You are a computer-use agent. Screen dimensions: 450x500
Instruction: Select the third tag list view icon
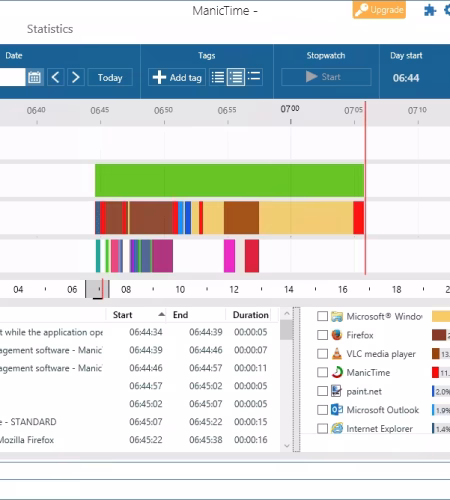[x=254, y=77]
